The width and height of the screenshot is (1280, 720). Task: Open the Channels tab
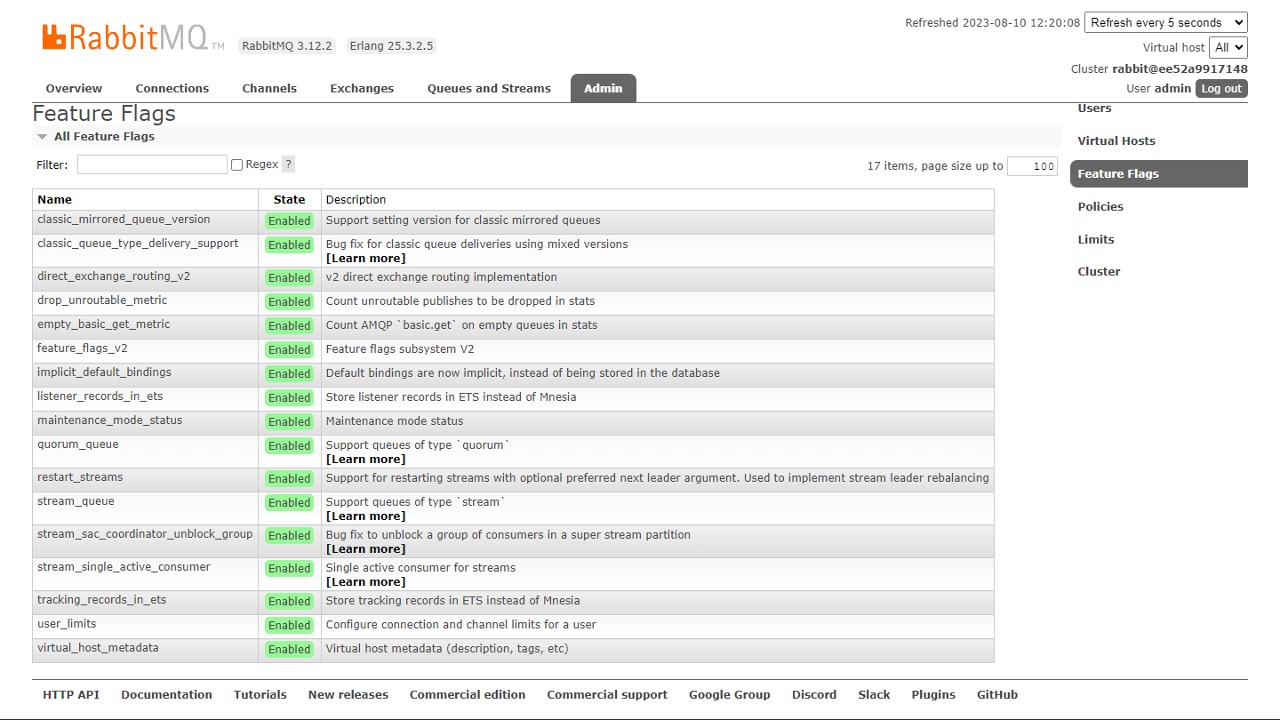pos(269,88)
